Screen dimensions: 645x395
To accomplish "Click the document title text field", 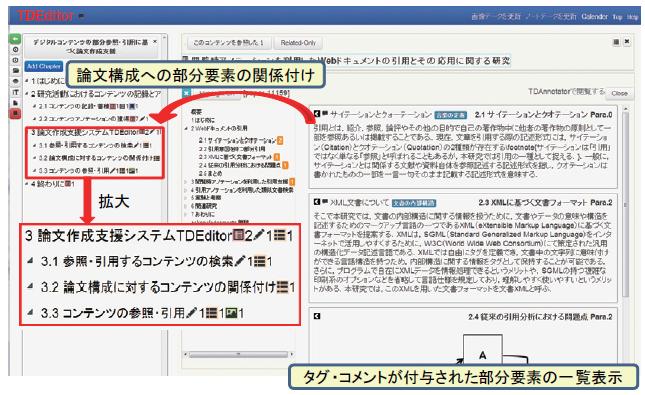I will [346, 61].
